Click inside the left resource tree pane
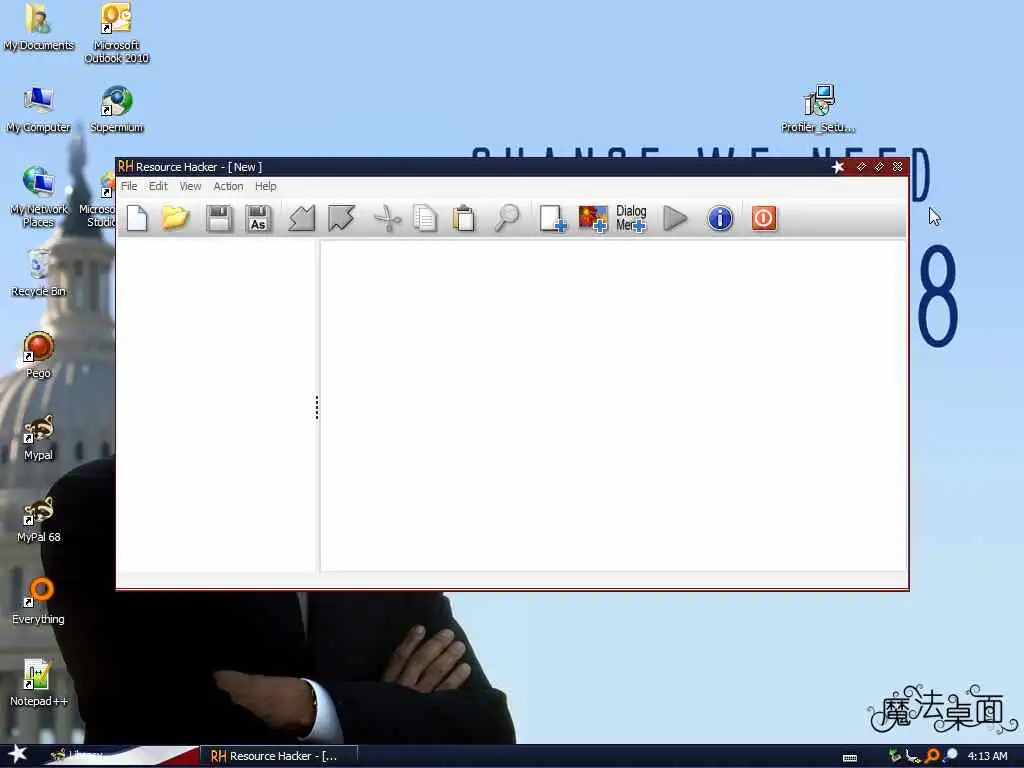Screen dimensions: 1024x768 coord(216,406)
